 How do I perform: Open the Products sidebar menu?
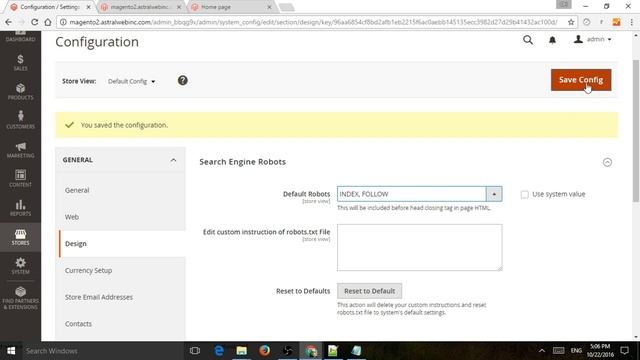tap(20, 92)
